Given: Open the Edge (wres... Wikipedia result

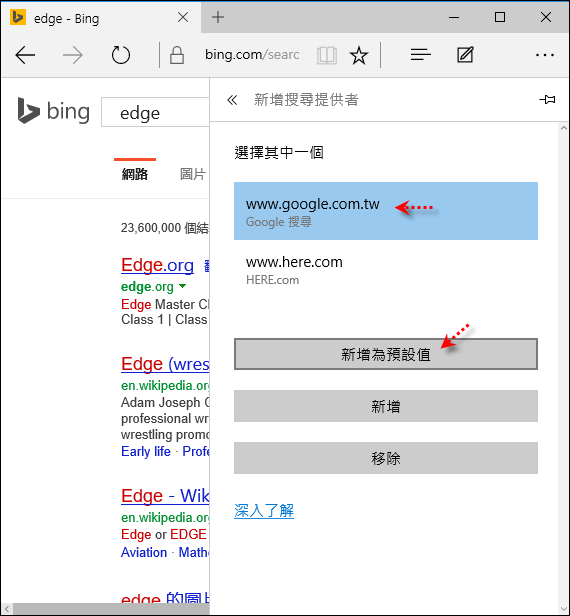Looking at the screenshot, I should coord(165,364).
